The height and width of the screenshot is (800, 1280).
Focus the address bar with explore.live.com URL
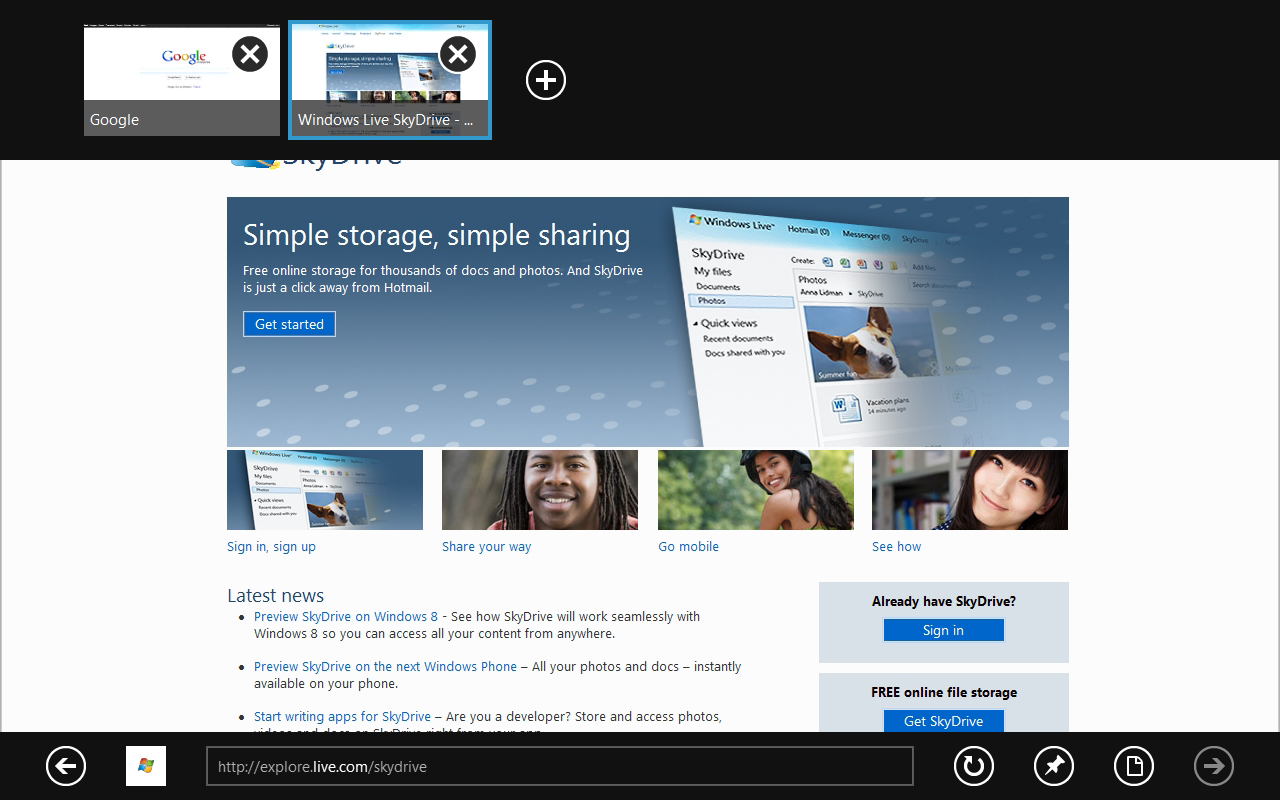(x=560, y=766)
